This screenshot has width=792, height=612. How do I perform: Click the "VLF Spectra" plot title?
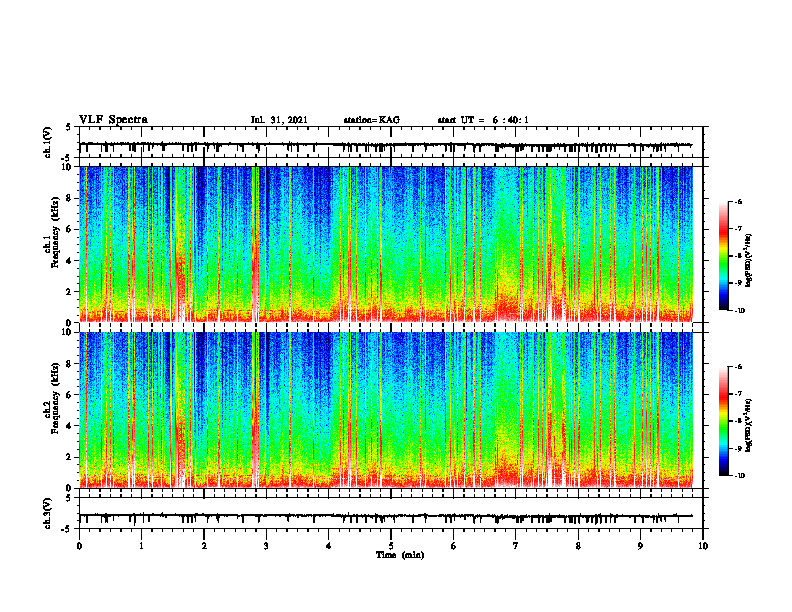(x=113, y=120)
